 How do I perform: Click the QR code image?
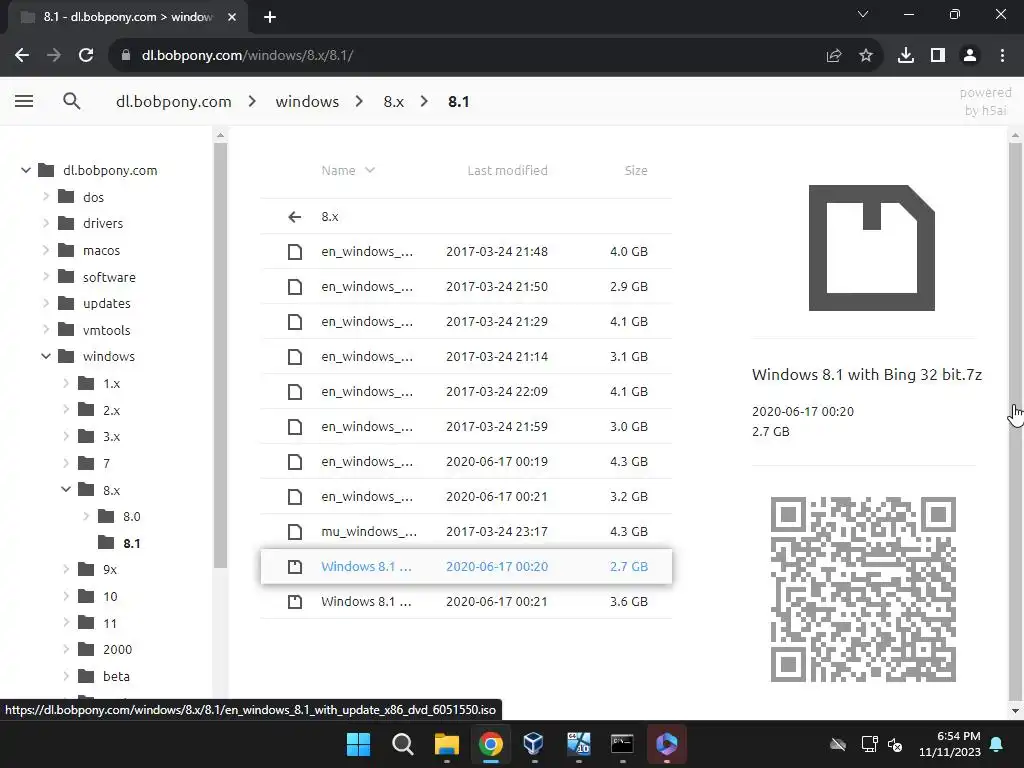(863, 589)
